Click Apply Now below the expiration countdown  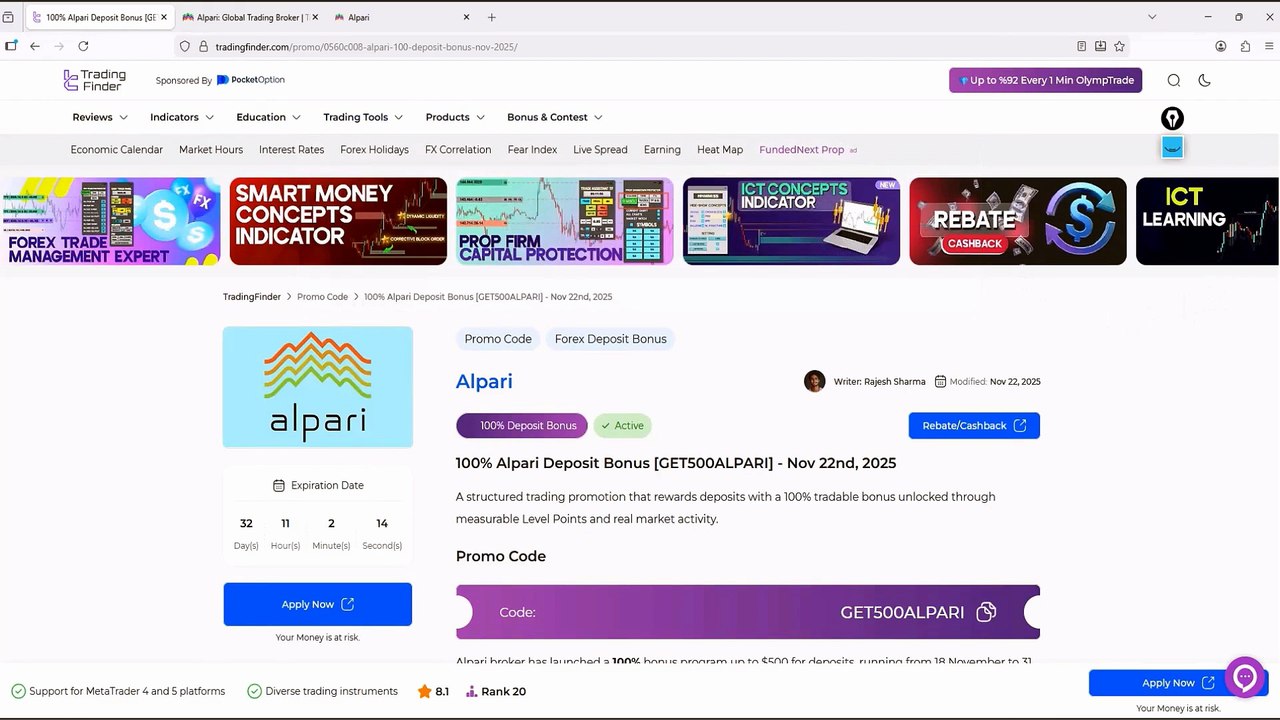click(x=318, y=604)
